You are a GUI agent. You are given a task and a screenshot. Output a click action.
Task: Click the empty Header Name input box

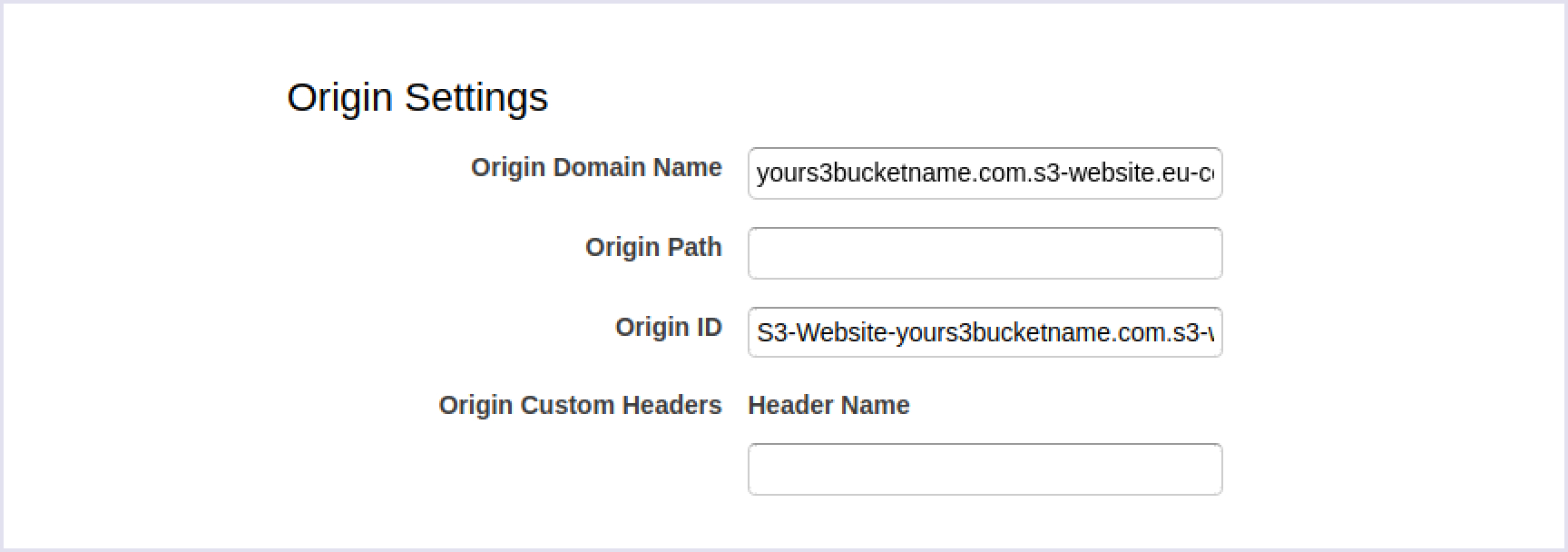point(985,469)
